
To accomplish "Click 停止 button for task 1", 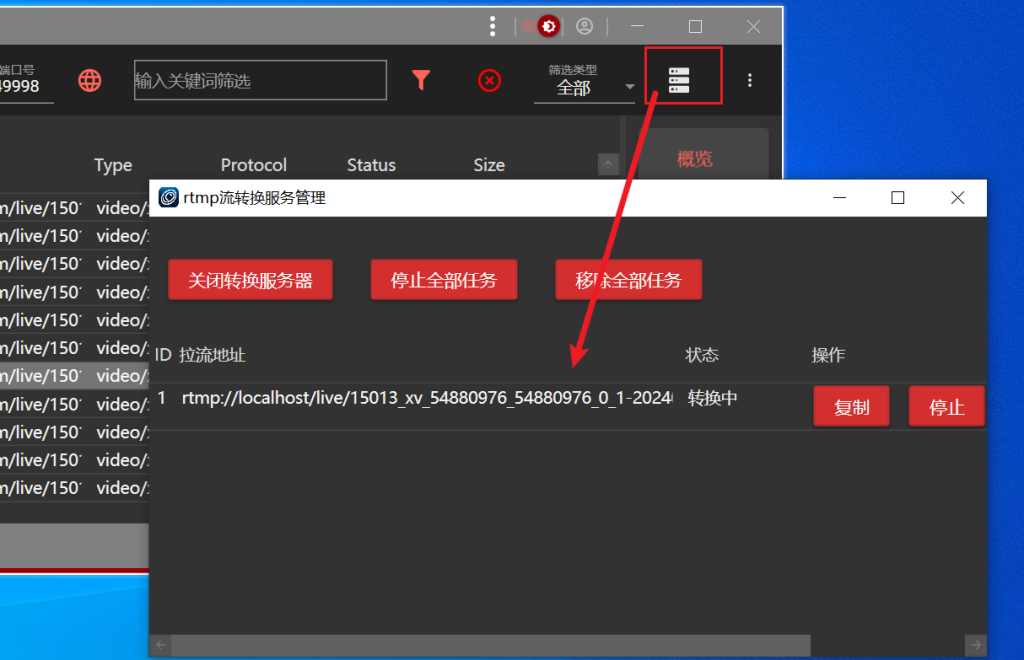I will [x=946, y=407].
